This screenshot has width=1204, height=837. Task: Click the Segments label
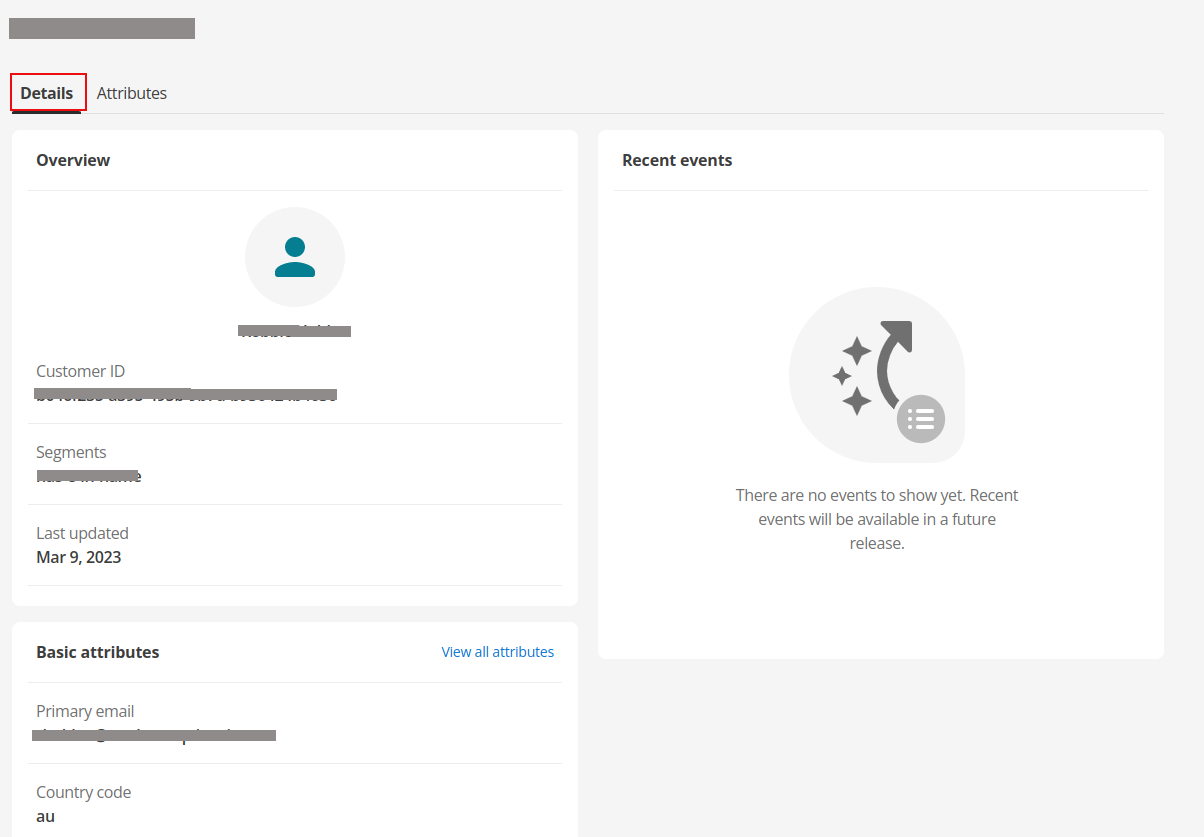(71, 452)
